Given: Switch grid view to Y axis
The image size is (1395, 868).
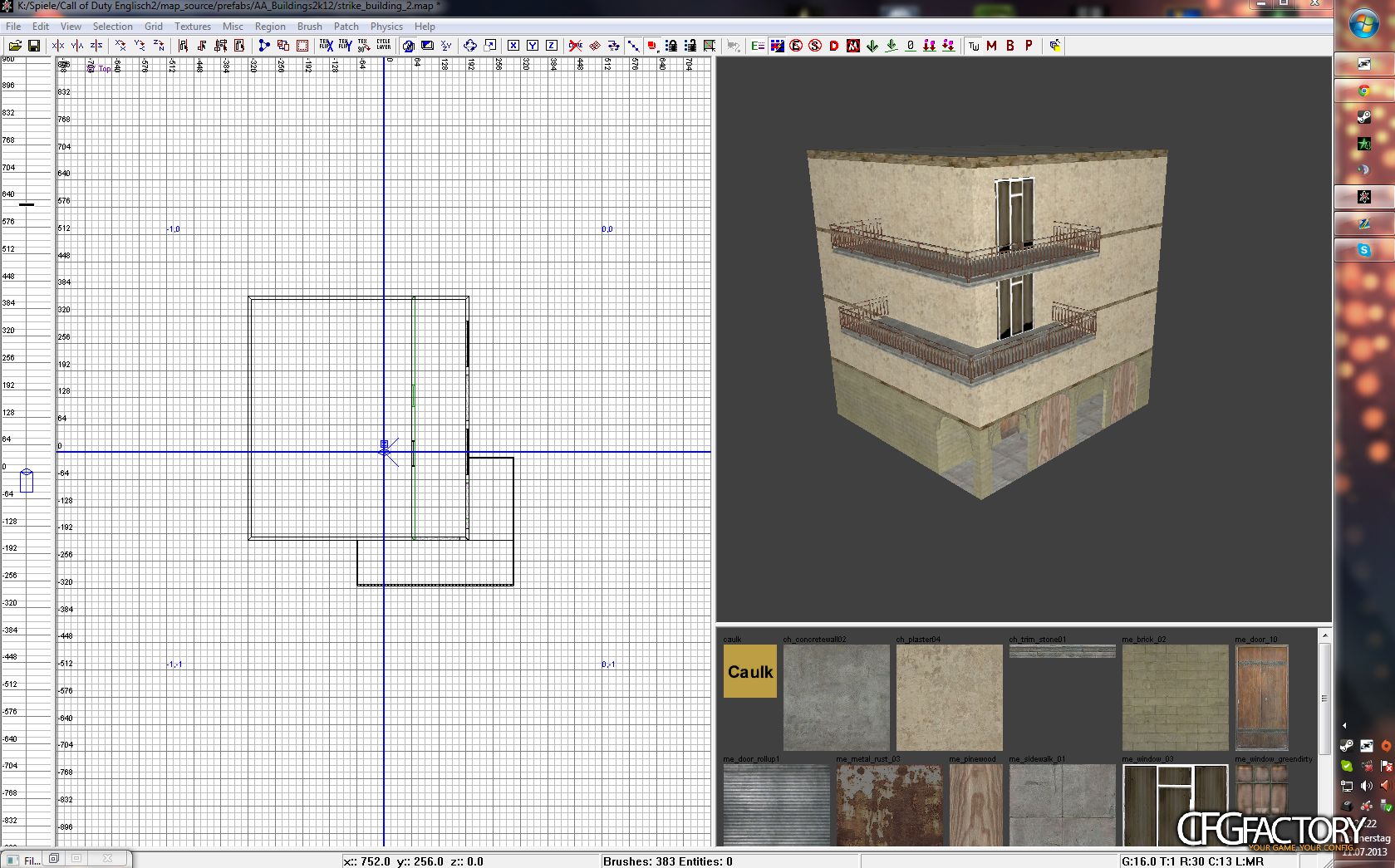Looking at the screenshot, I should pos(532,46).
